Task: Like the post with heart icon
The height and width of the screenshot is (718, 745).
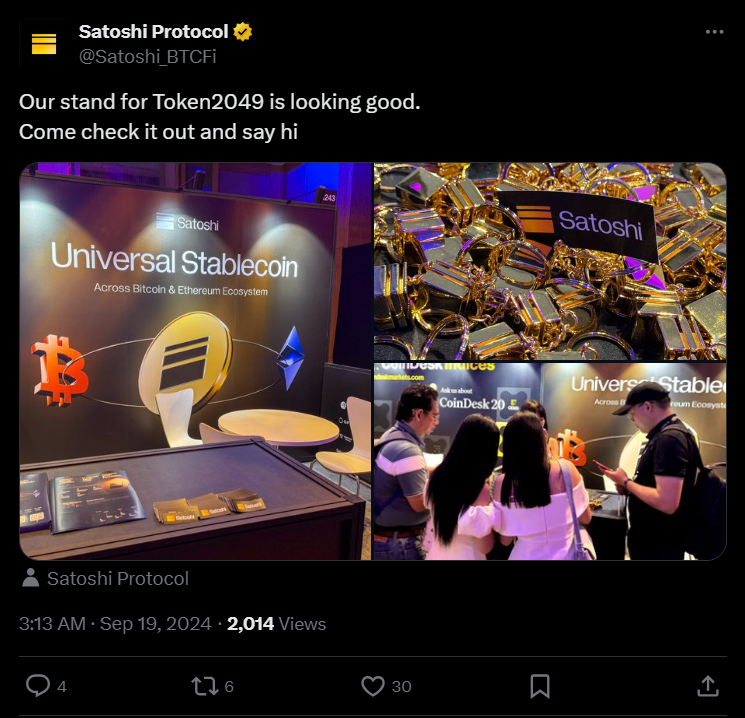Action: point(373,686)
